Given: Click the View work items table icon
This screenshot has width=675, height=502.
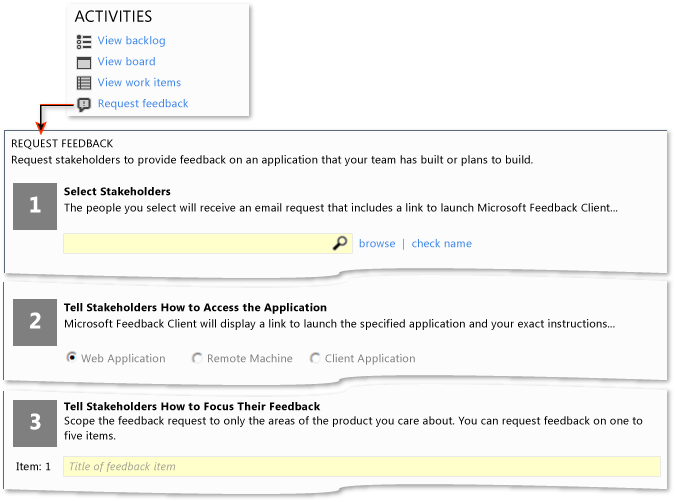Looking at the screenshot, I should click(84, 83).
